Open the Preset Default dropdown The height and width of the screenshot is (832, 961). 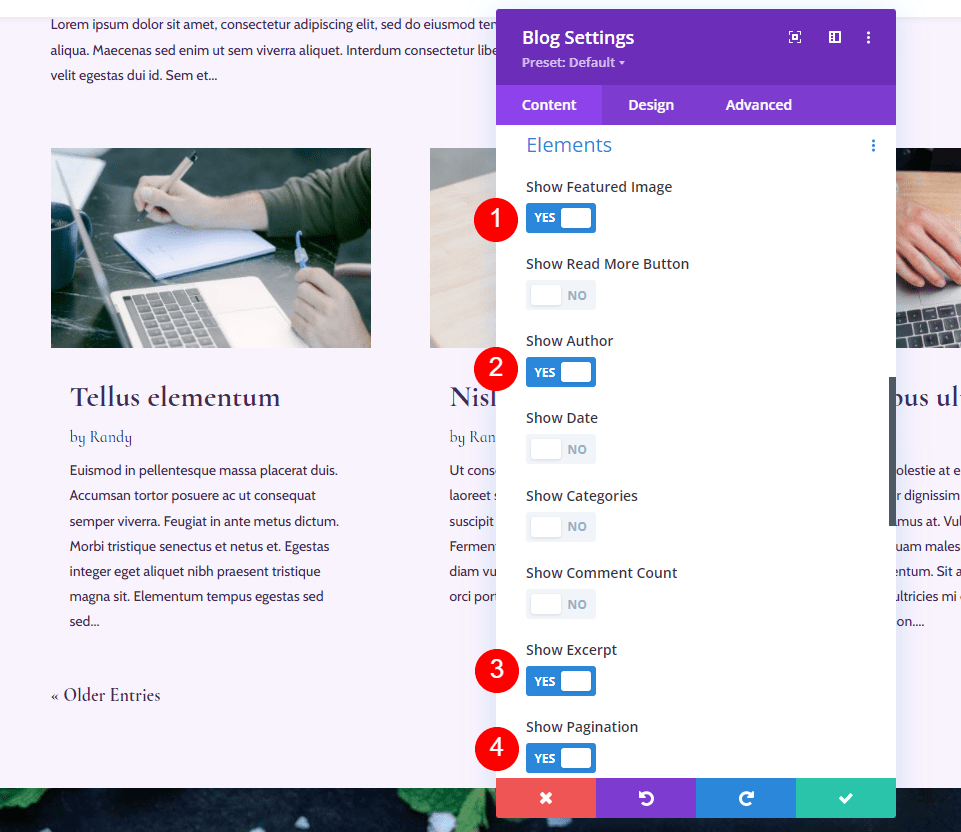pos(573,62)
